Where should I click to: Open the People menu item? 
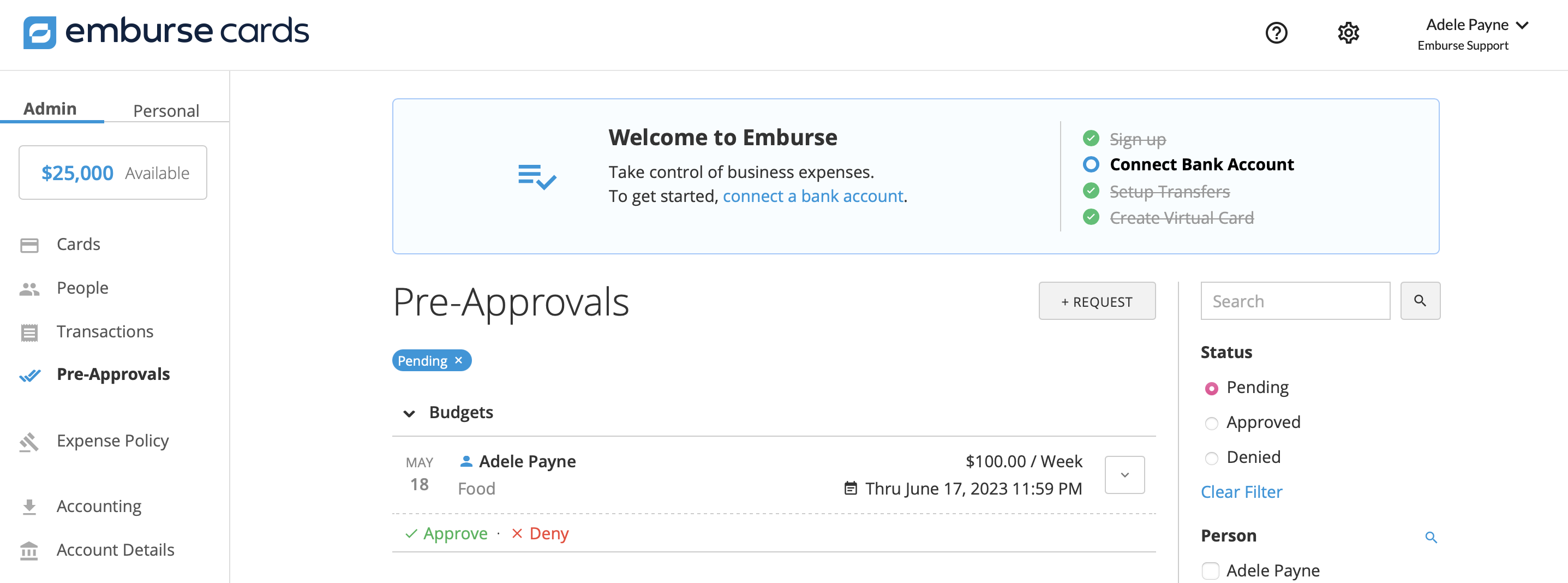[x=82, y=288]
